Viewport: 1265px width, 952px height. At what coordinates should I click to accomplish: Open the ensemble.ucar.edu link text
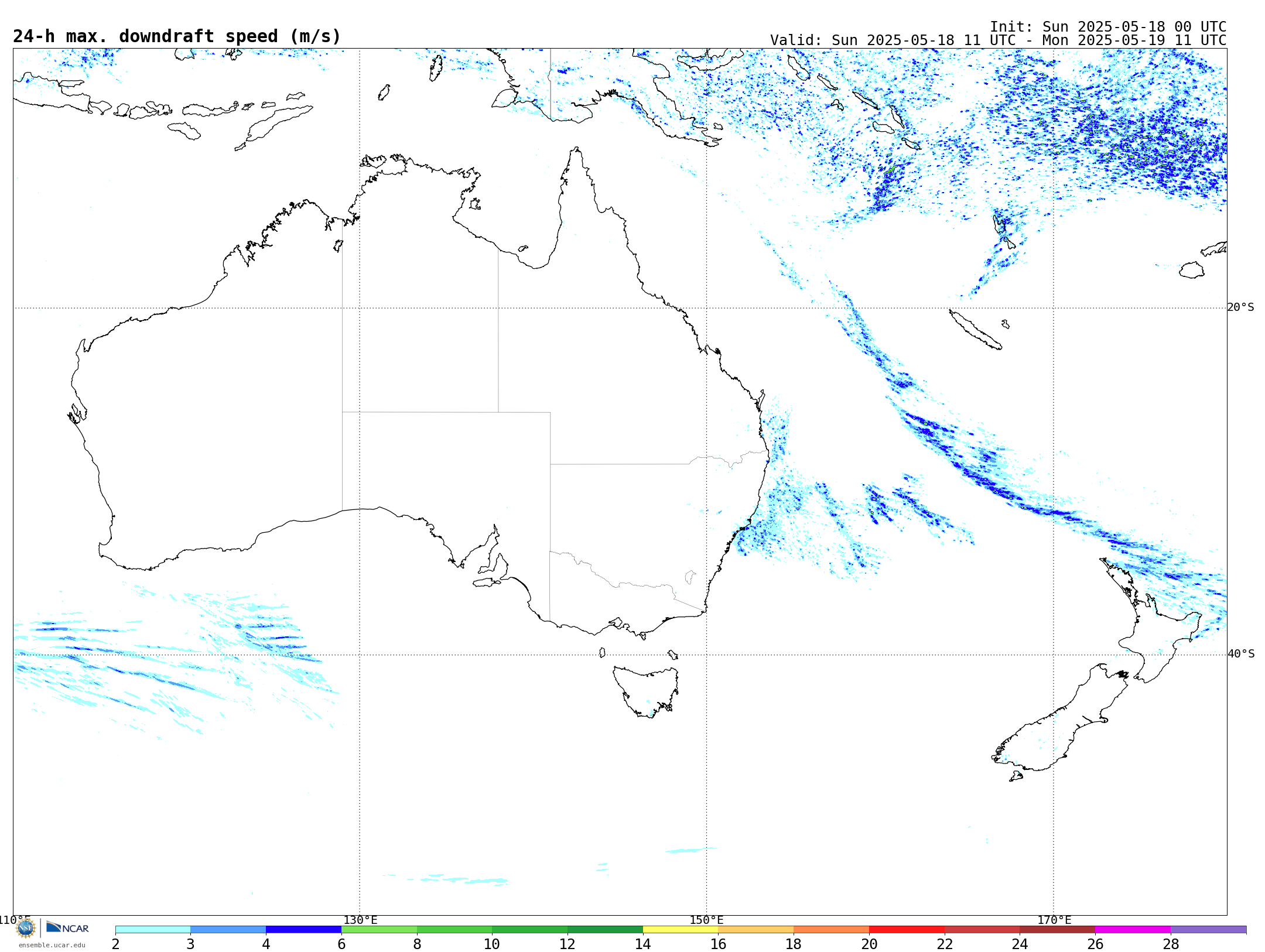click(52, 944)
